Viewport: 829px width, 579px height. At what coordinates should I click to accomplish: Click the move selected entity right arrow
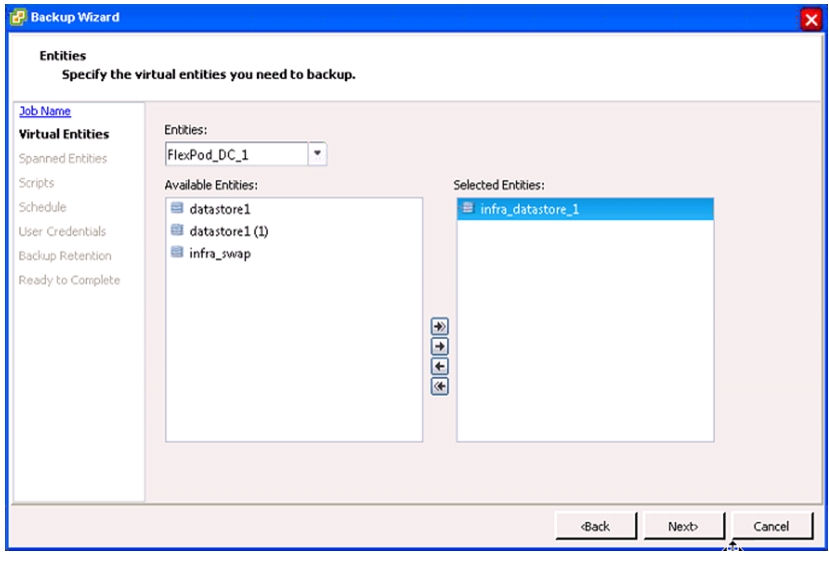[x=439, y=346]
